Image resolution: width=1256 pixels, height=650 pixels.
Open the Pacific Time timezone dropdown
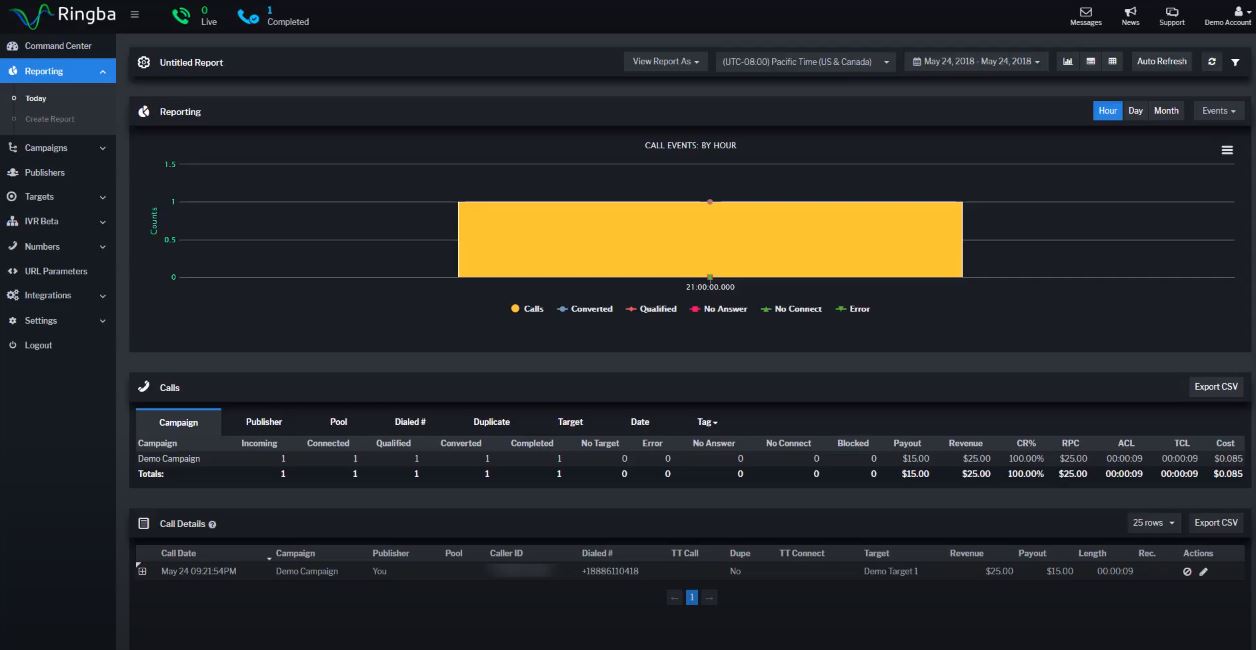pos(804,62)
